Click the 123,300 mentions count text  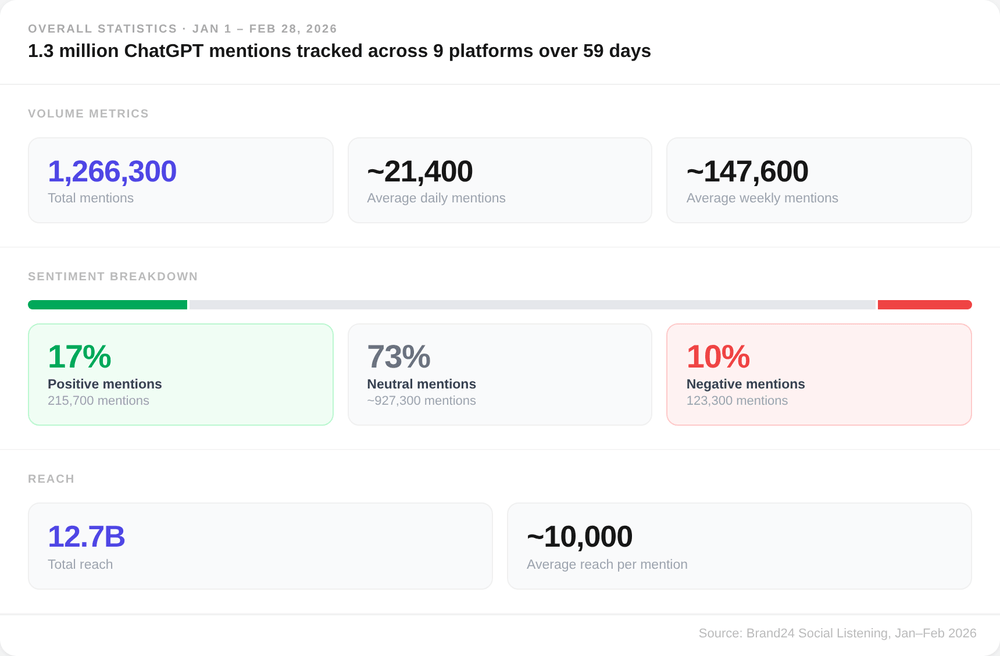737,401
